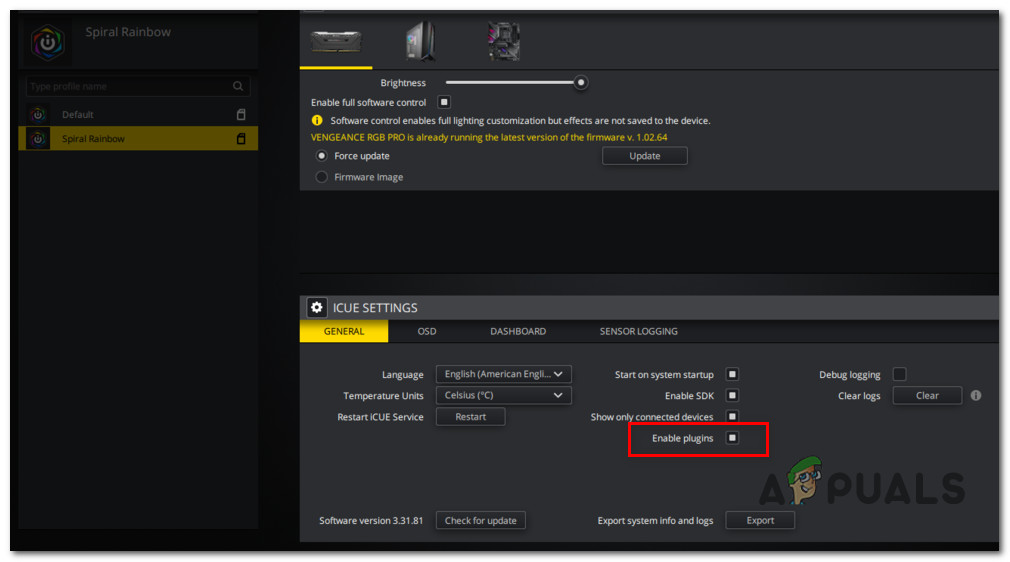The width and height of the screenshot is (1010, 562).
Task: Toggle the Enable SDK checkbox
Action: [x=732, y=396]
